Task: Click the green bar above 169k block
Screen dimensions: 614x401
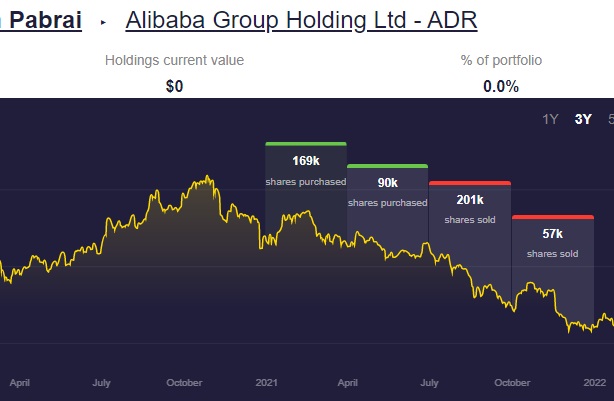Action: coord(305,144)
